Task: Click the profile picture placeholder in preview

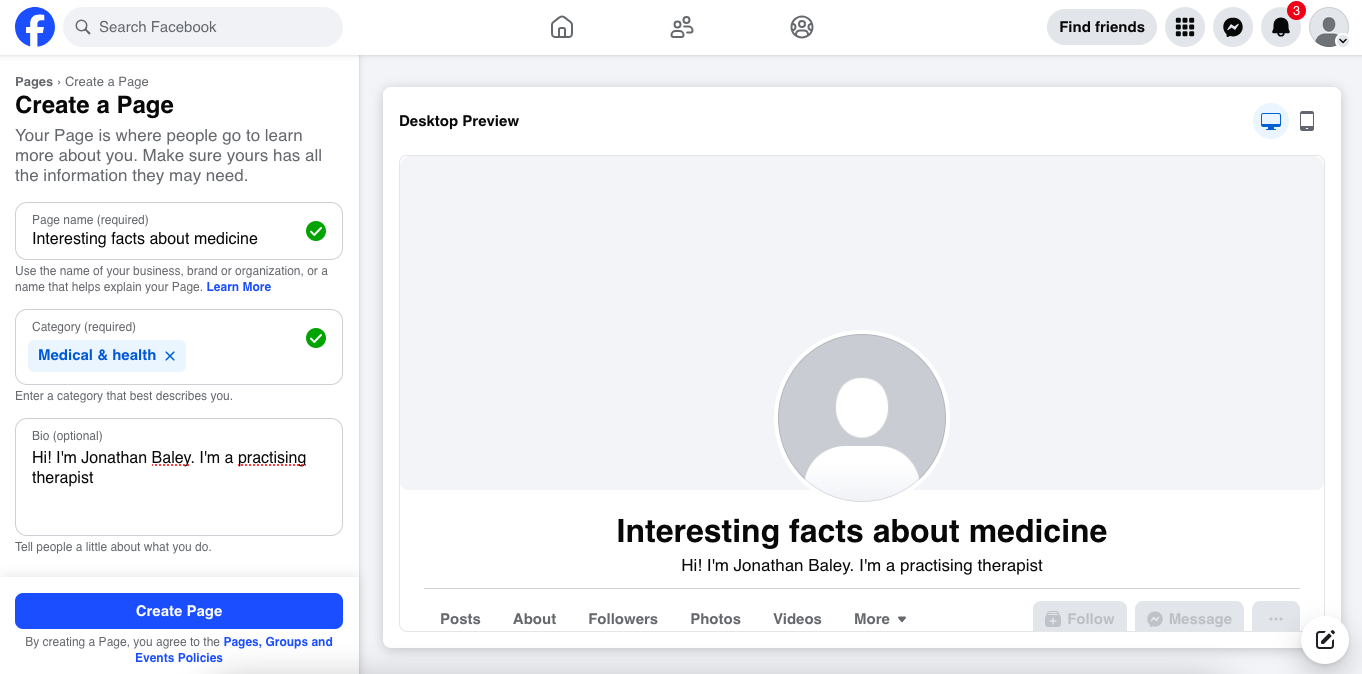Action: 862,418
